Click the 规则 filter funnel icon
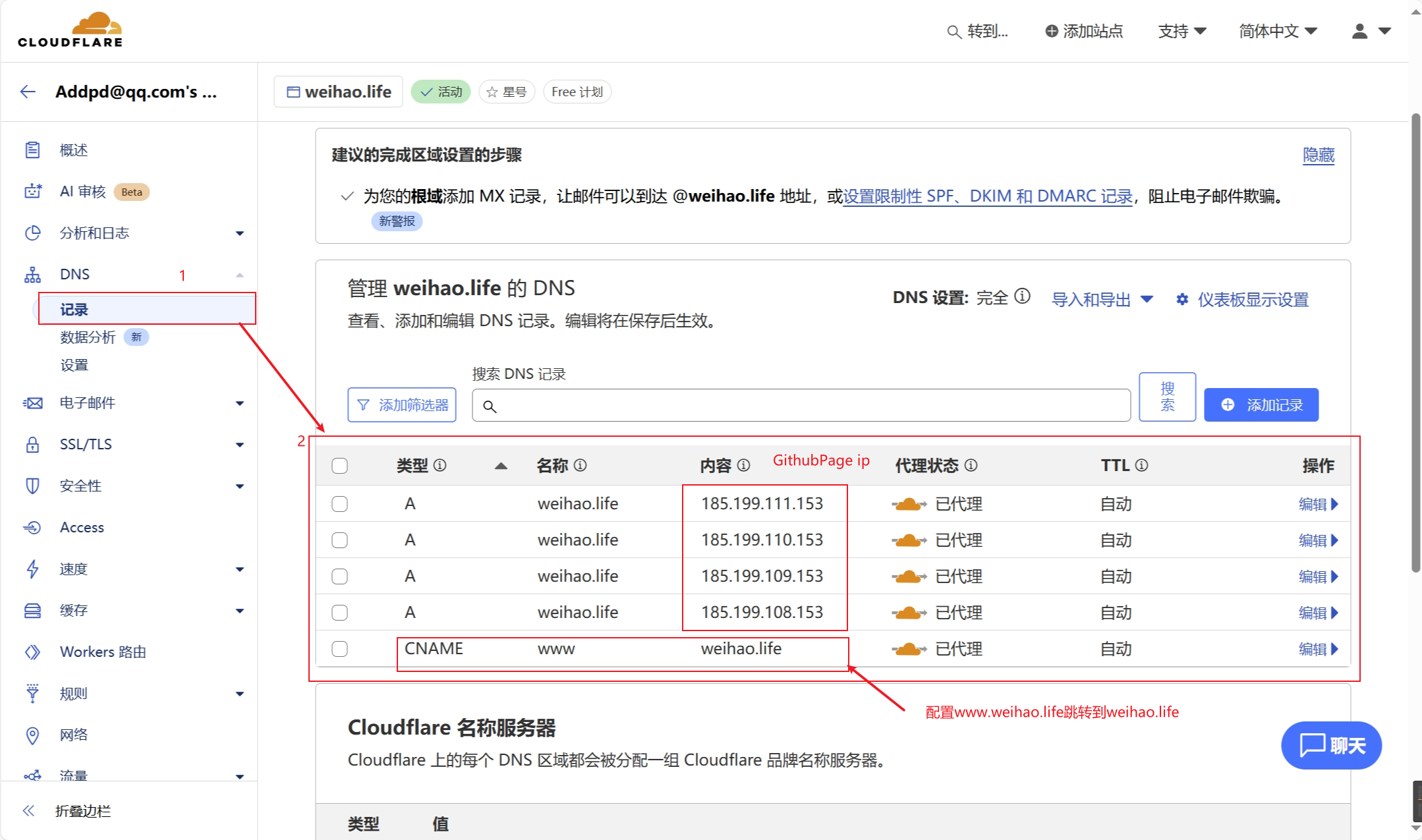This screenshot has width=1422, height=840. 32,694
